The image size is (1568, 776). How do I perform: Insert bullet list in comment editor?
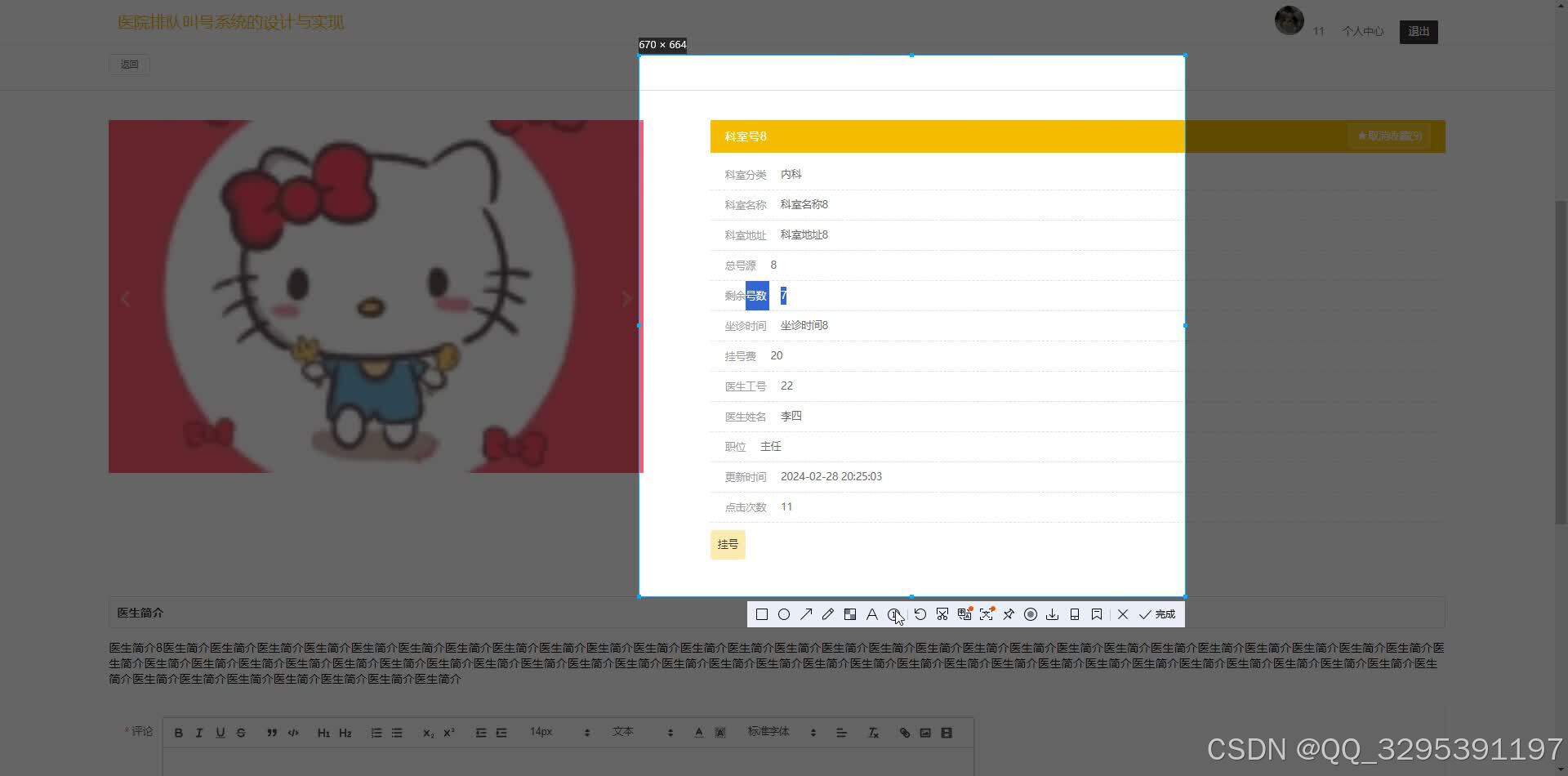[397, 733]
